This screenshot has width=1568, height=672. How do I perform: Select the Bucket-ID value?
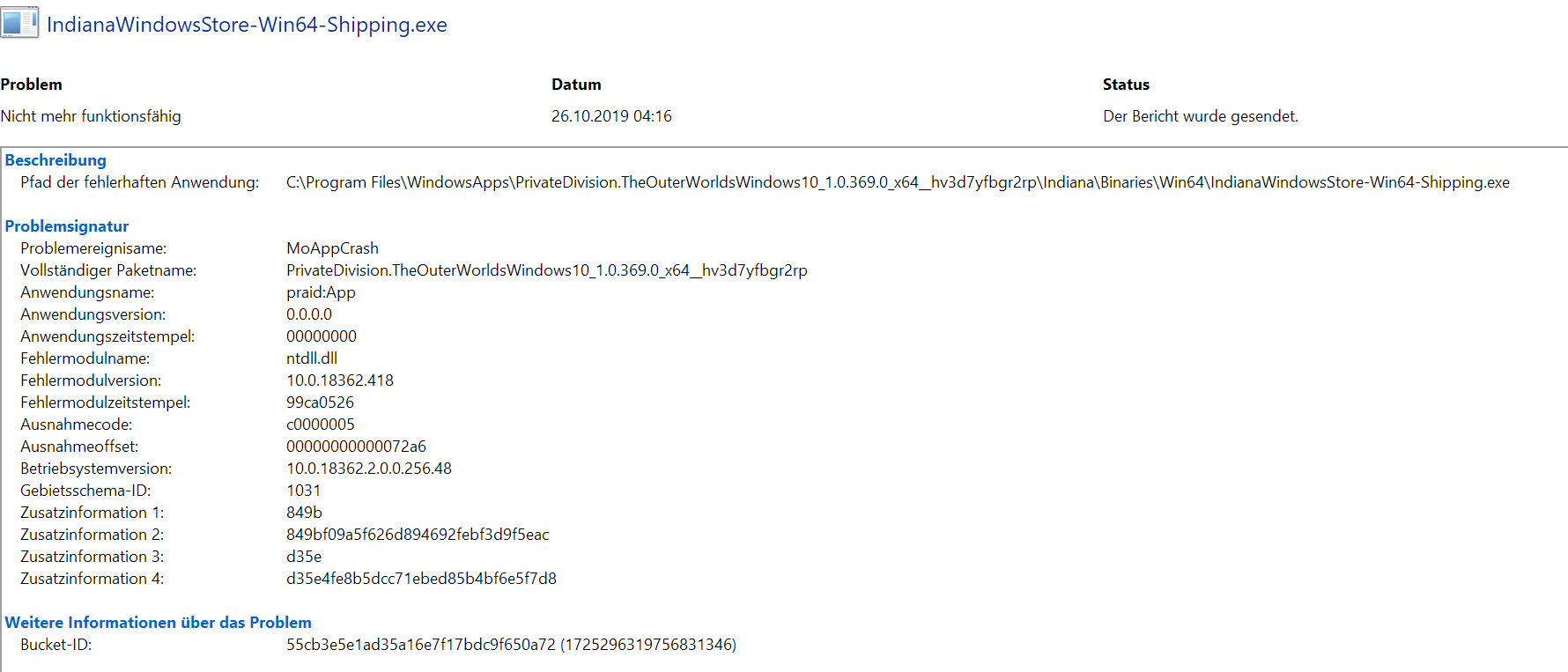click(511, 645)
